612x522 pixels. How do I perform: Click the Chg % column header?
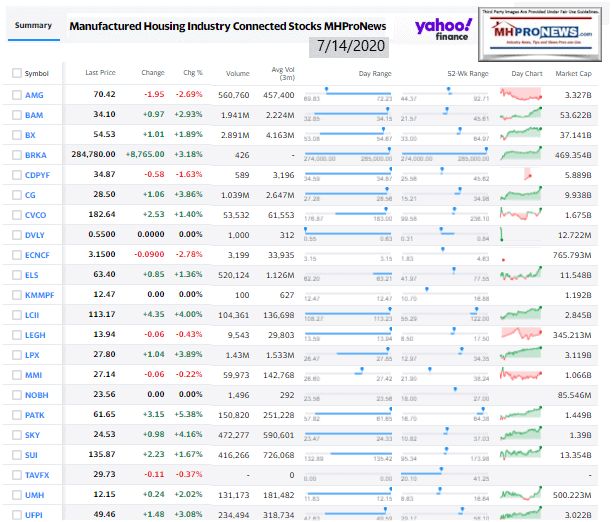coord(192,73)
